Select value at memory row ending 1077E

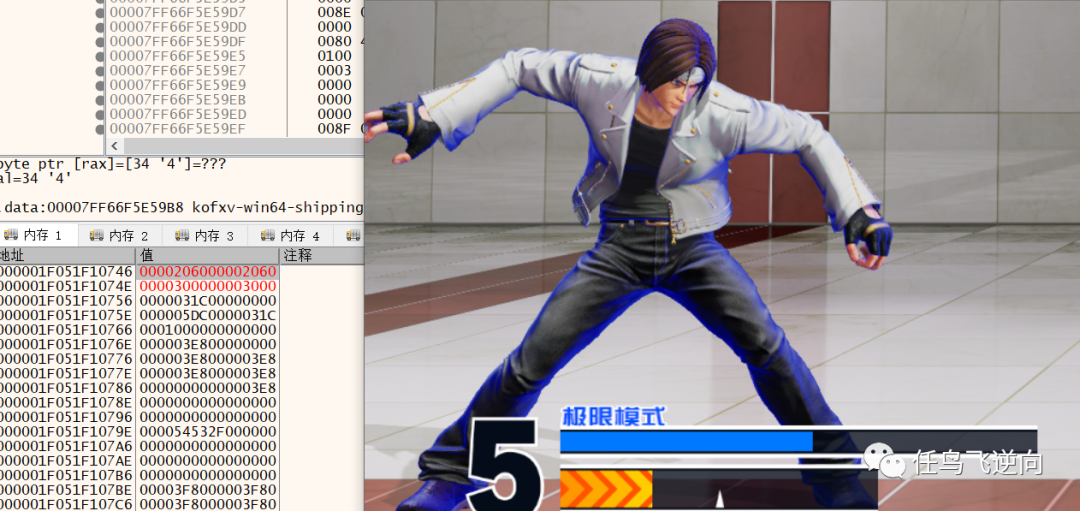[x=208, y=373]
